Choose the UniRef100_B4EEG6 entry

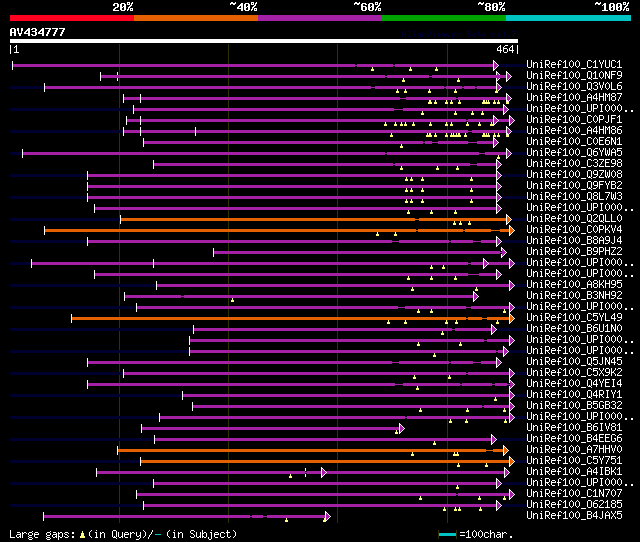[x=574, y=439]
